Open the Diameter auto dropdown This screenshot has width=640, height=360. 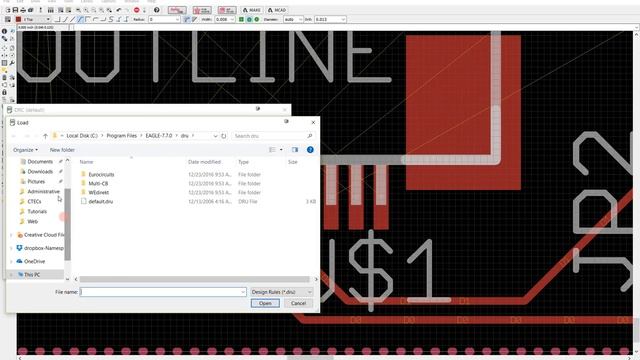click(300, 19)
